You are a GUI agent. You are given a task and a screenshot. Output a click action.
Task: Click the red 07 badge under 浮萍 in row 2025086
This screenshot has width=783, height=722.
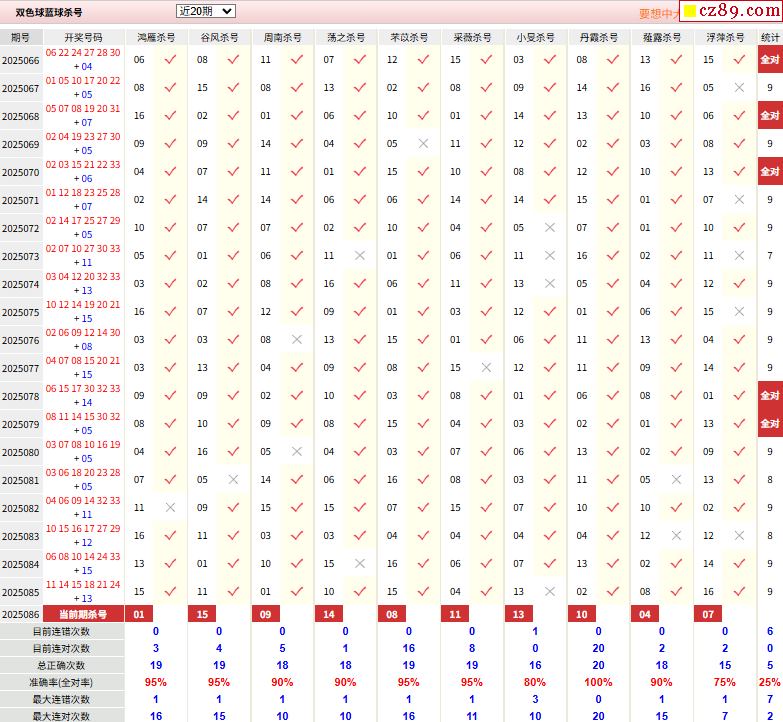tap(708, 614)
